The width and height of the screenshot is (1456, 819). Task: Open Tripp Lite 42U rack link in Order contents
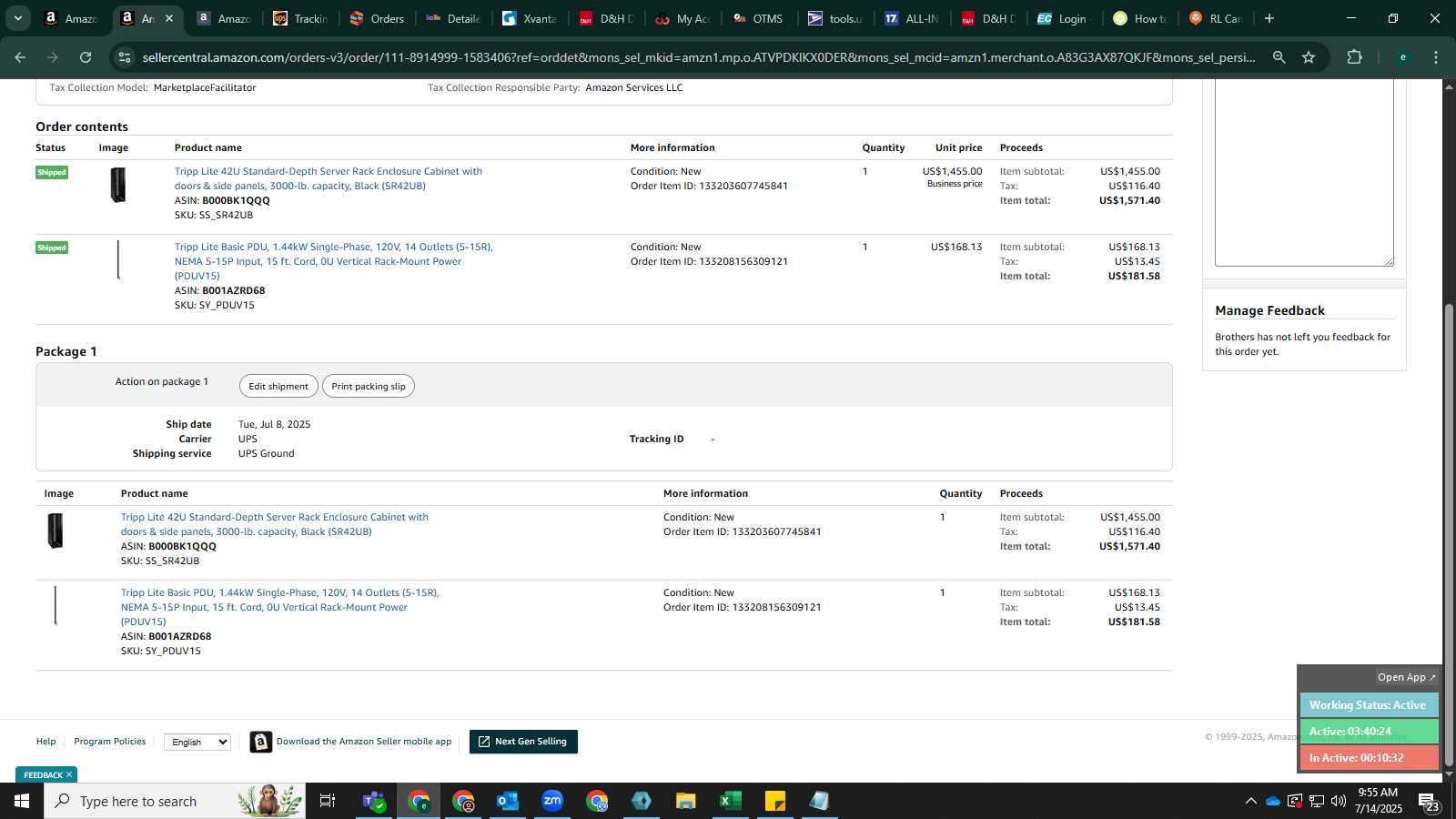coord(329,178)
